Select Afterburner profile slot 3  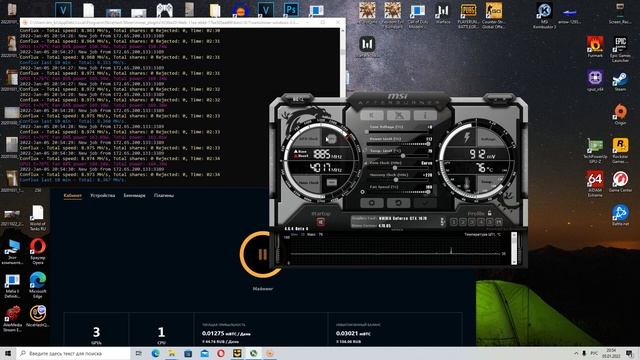point(472,222)
